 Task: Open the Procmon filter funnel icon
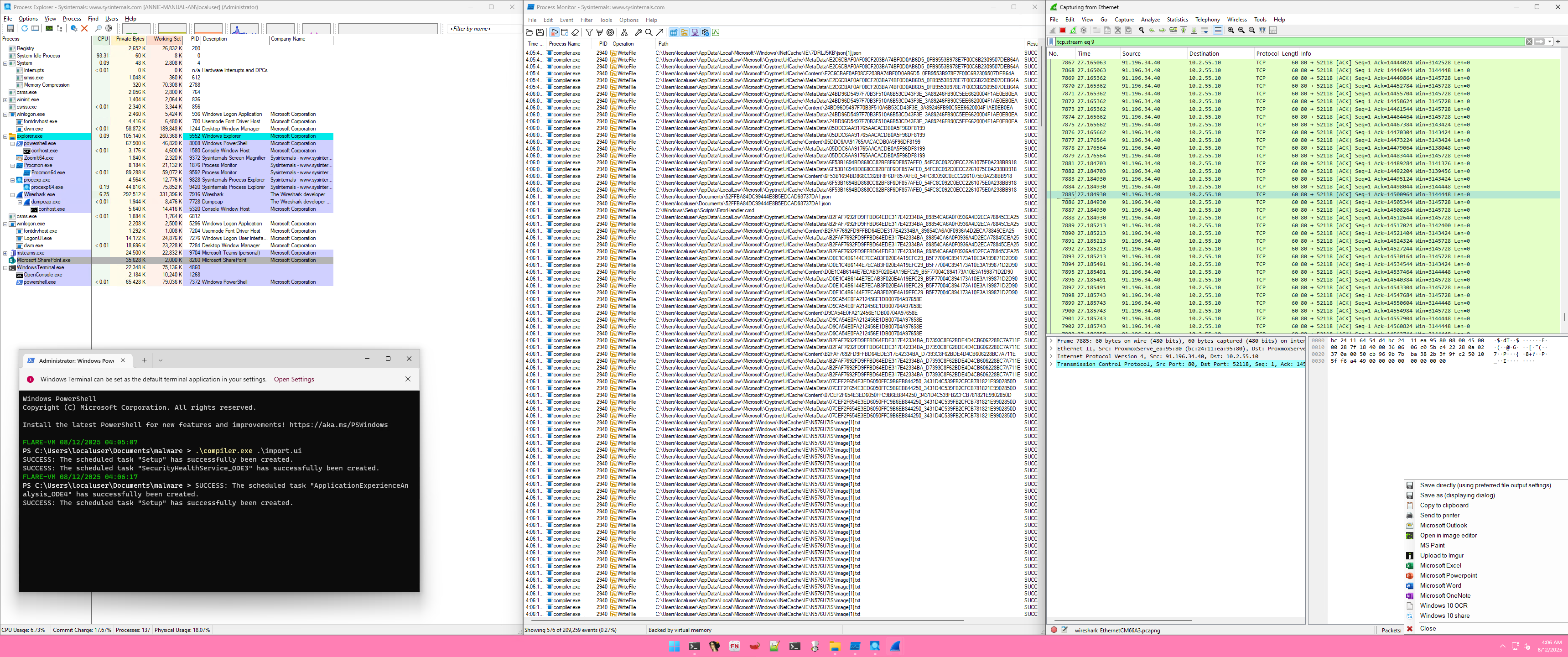pyautogui.click(x=589, y=32)
